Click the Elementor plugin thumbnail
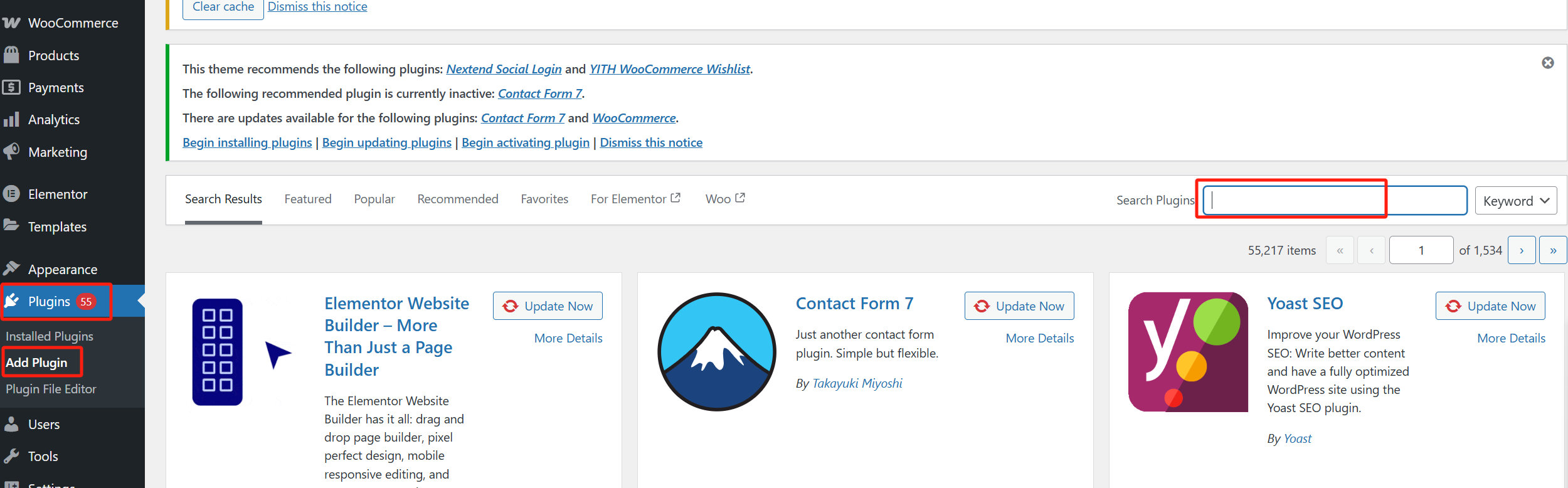Viewport: 1568px width, 488px height. 242,351
